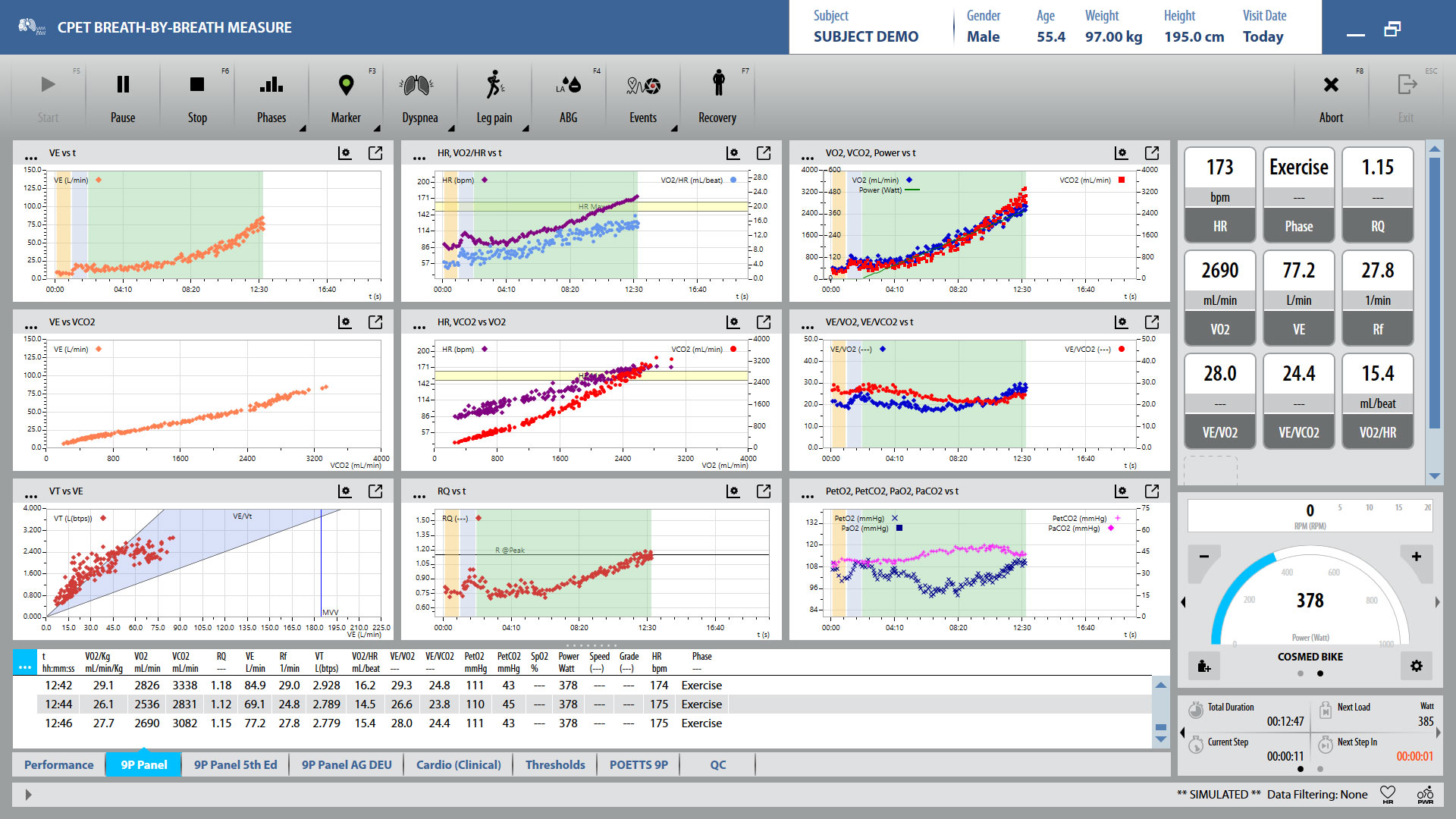Switch to the Thresholds tab
Screen dimensions: 1456x819
pyautogui.click(x=554, y=764)
